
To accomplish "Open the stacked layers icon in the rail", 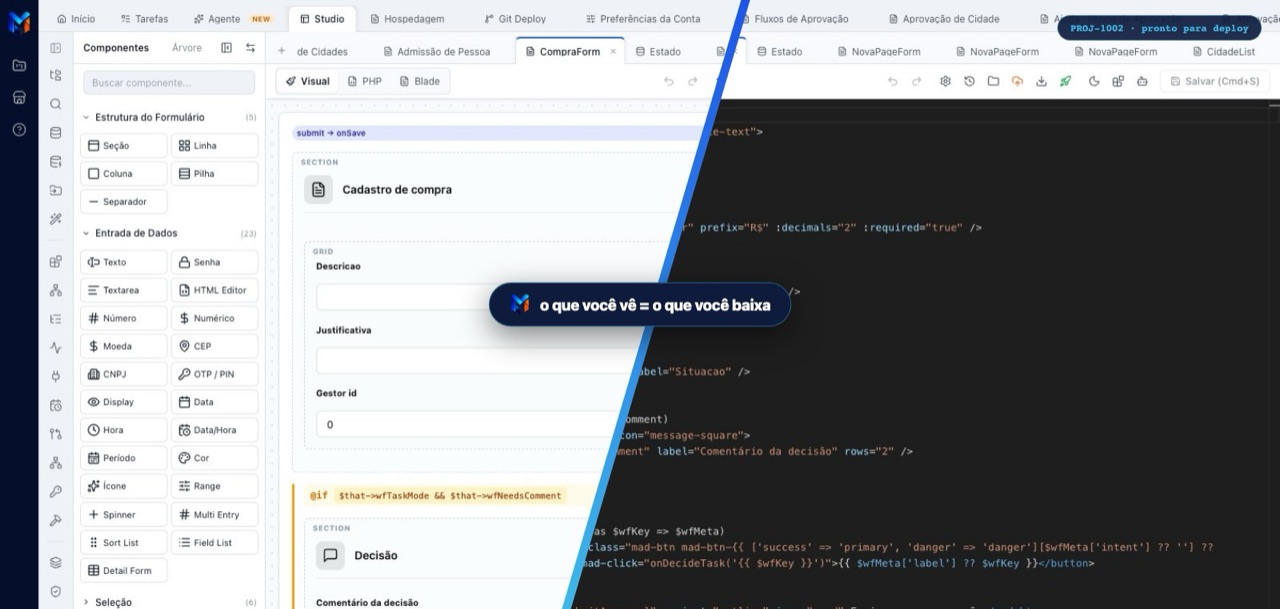I will (x=56, y=563).
